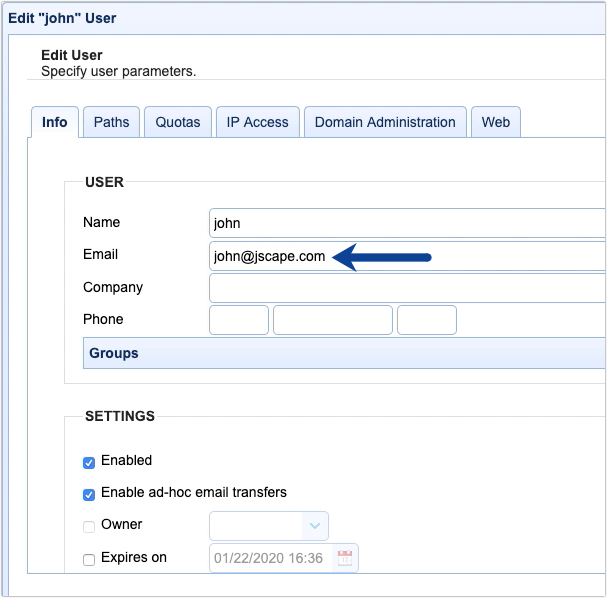This screenshot has height=598, width=607.
Task: Click the Name input field
Action: [406, 224]
